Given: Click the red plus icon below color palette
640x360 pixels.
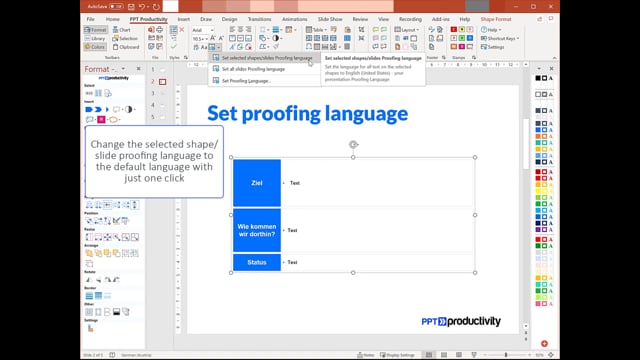Looking at the screenshot, I should (544, 344).
